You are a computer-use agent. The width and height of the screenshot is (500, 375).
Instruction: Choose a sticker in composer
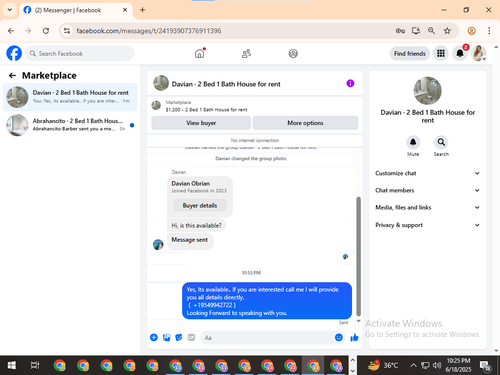tap(179, 338)
